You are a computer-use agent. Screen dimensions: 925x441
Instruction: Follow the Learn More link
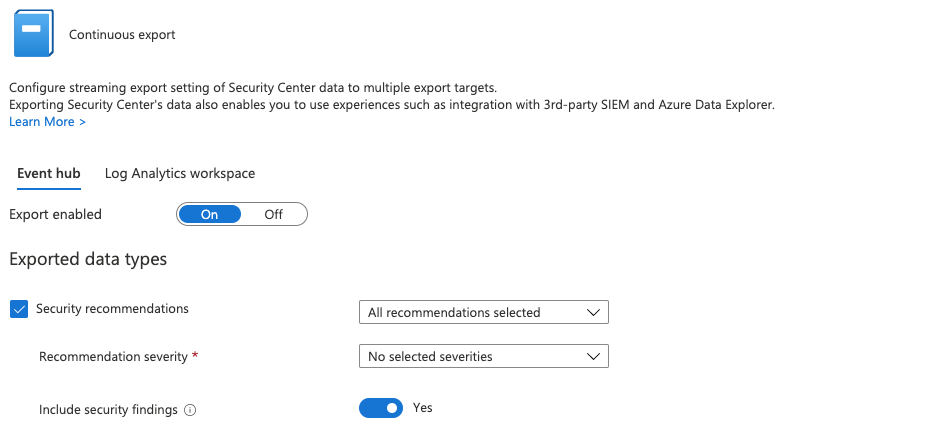(47, 122)
